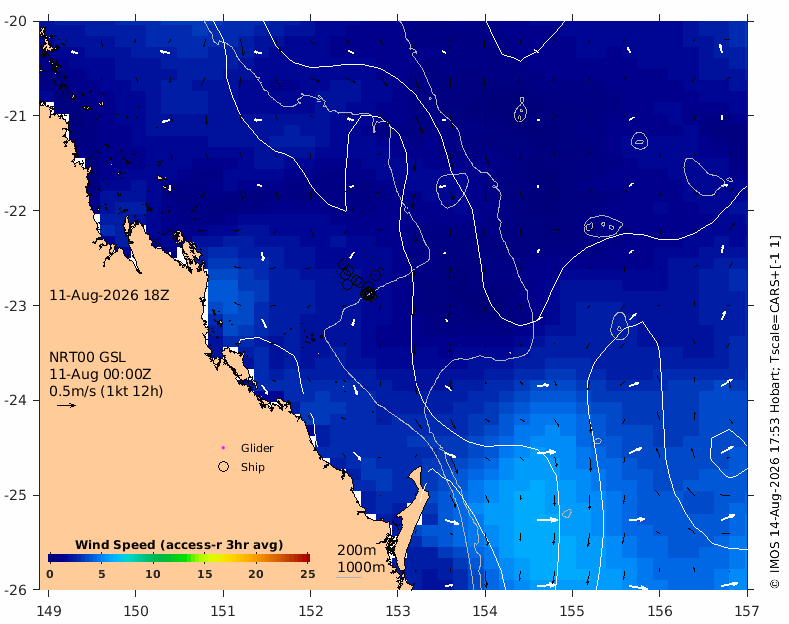Click the NRT00 GSL label
The image size is (789, 624).
[87, 357]
